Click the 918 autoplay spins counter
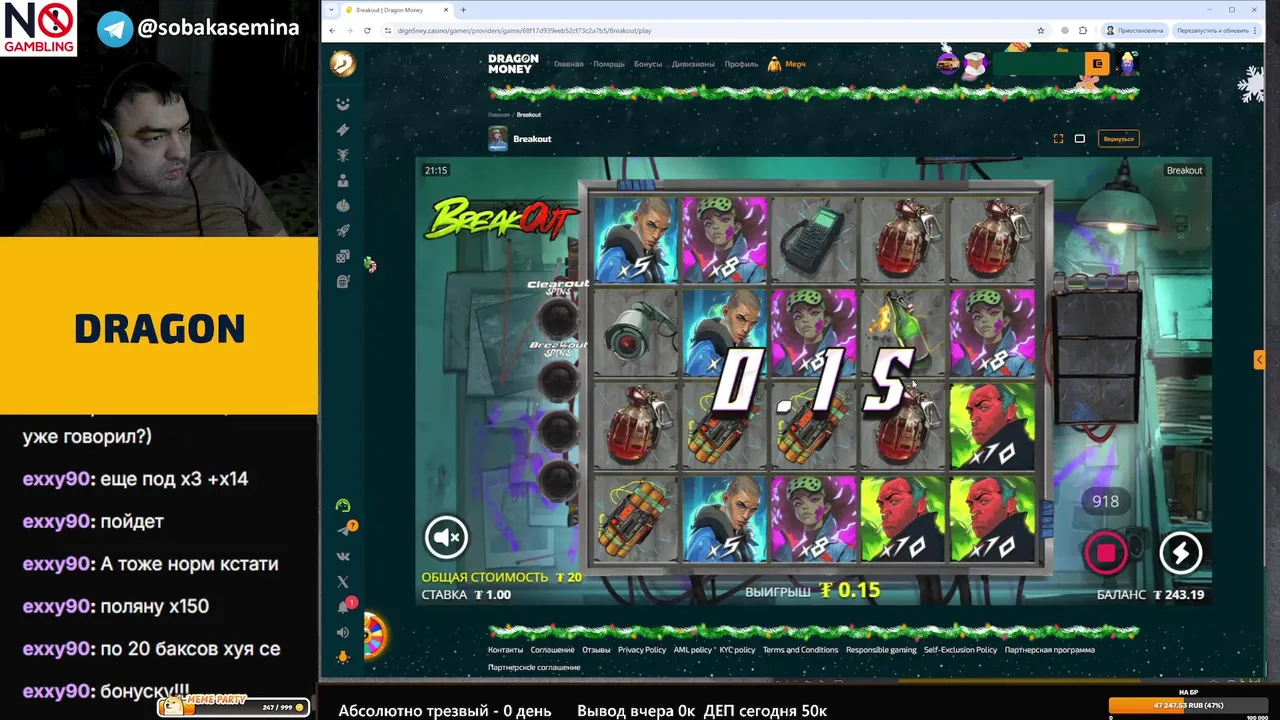 pos(1105,501)
